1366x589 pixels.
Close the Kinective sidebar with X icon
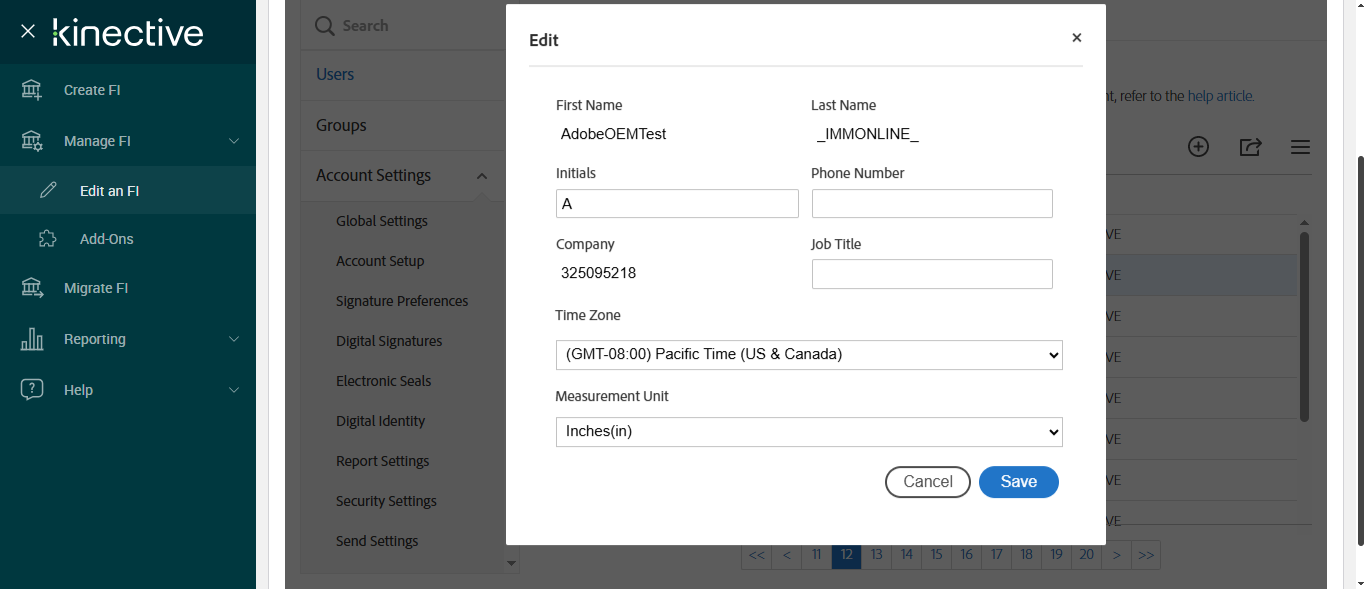click(28, 32)
